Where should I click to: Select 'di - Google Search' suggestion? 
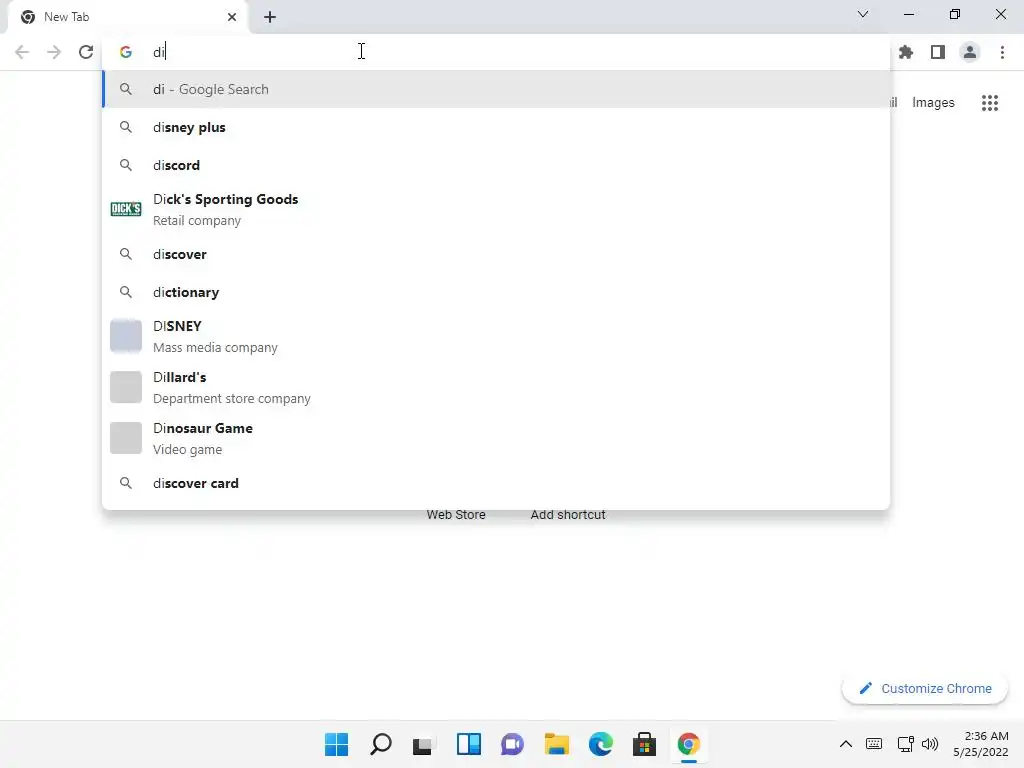coord(496,89)
